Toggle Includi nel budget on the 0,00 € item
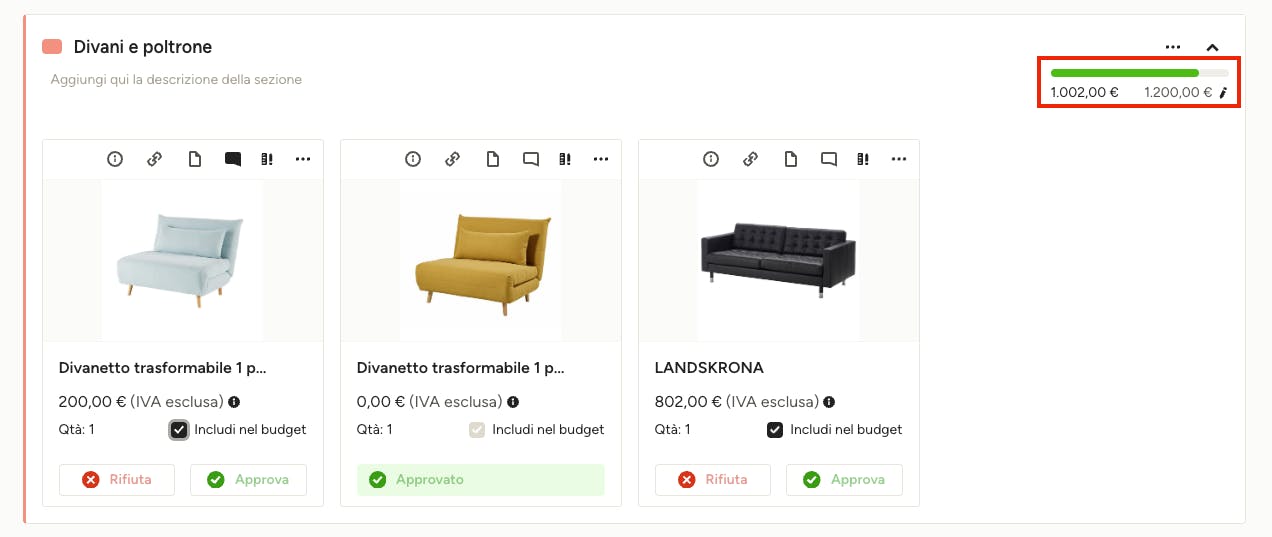This screenshot has width=1272, height=537. click(477, 430)
